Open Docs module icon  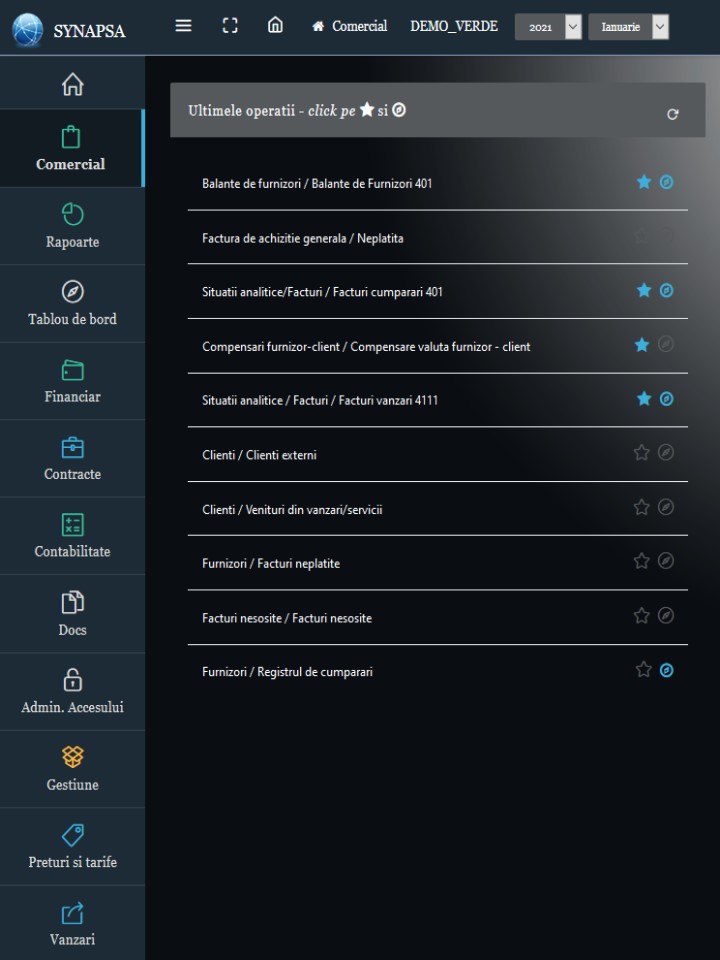point(72,602)
